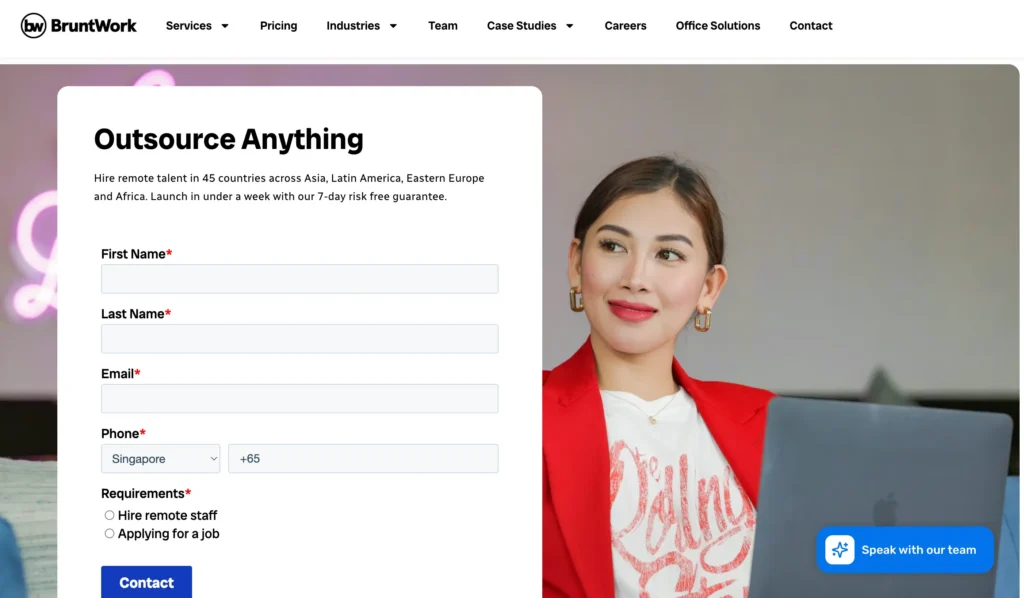1024x598 pixels.
Task: Click the BruntWork logo
Action: (78, 25)
